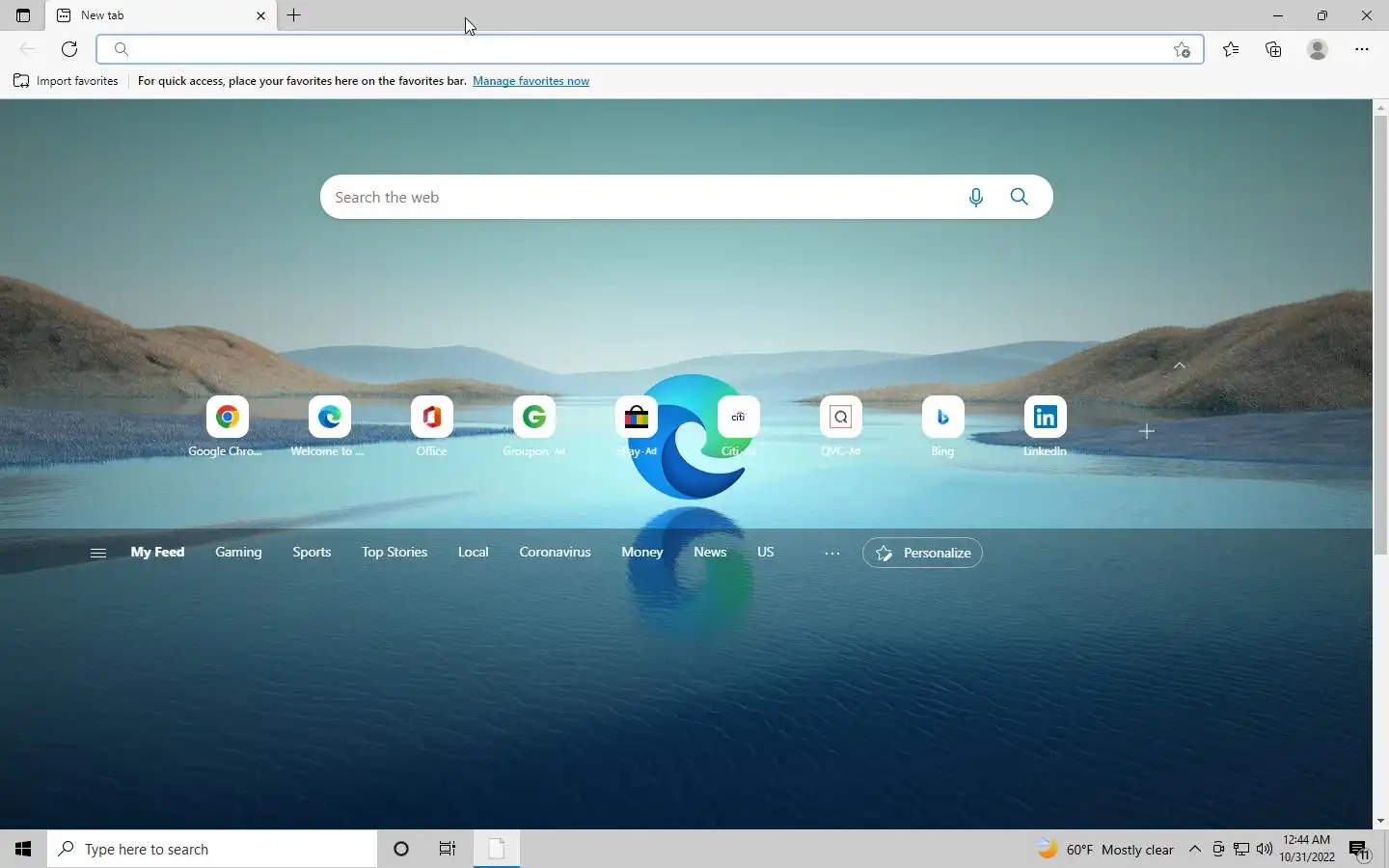Open the notification center icon

[x=1360, y=849]
